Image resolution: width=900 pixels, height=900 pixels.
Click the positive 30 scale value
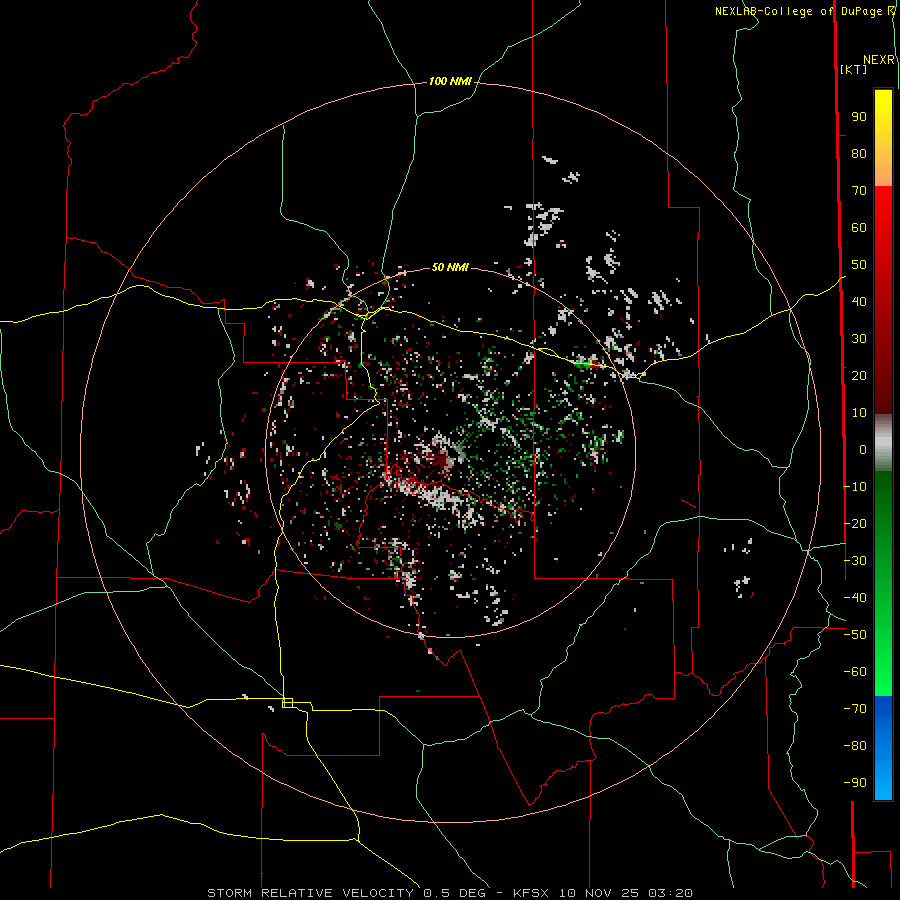click(x=859, y=339)
